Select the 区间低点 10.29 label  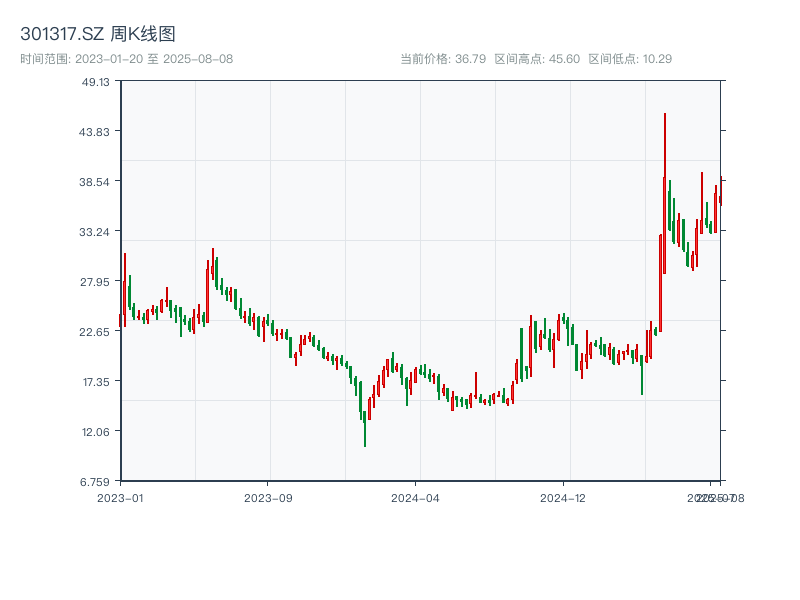630,59
